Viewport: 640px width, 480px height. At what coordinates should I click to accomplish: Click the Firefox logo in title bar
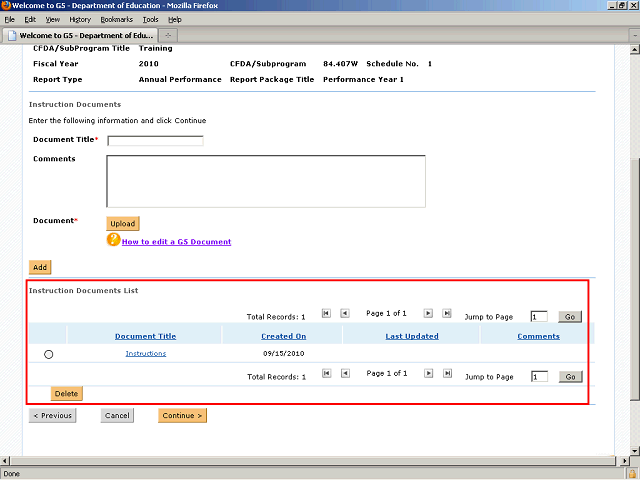pos(5,5)
